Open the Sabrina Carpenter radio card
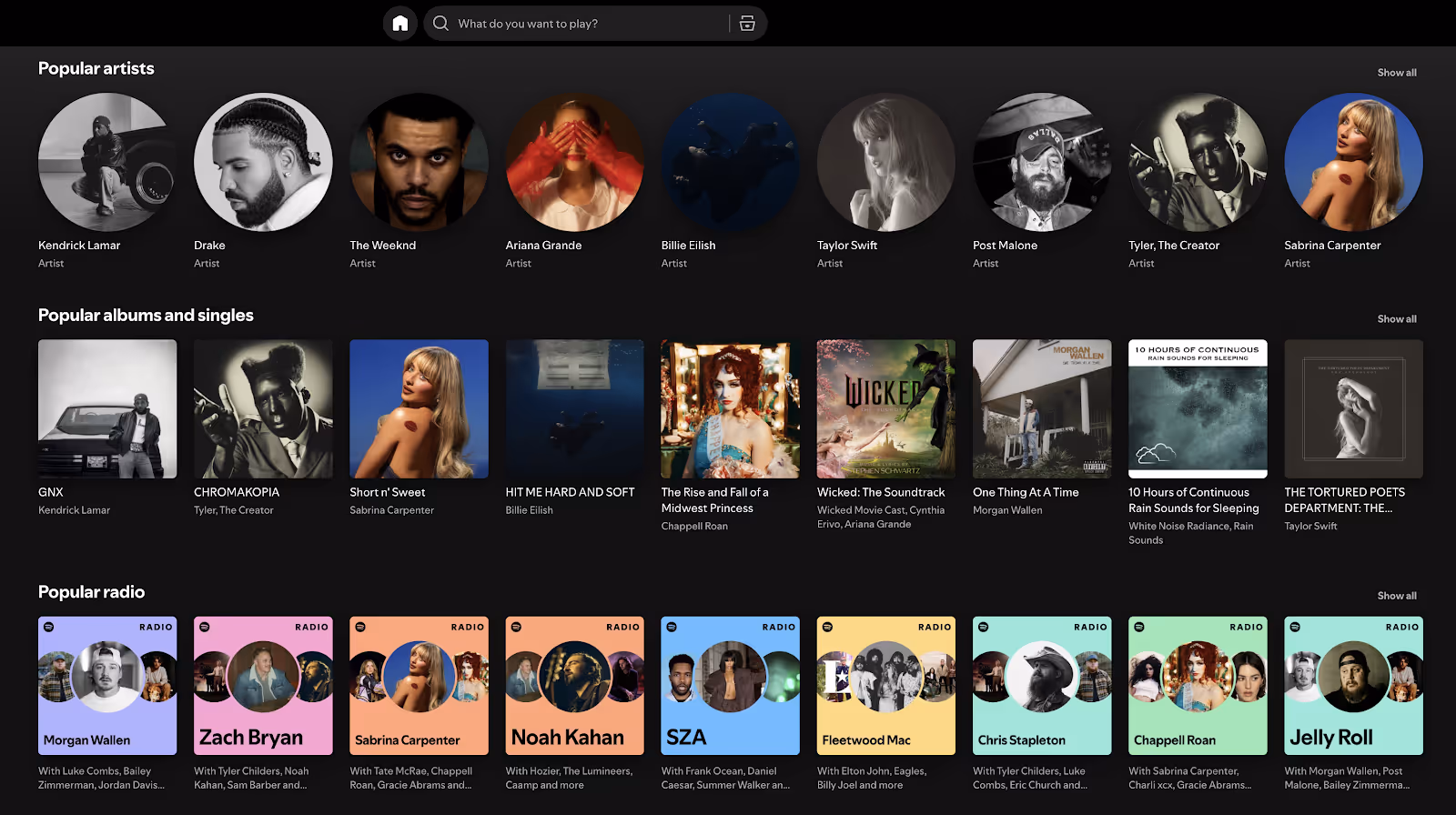This screenshot has height=815, width=1456. tap(419, 686)
